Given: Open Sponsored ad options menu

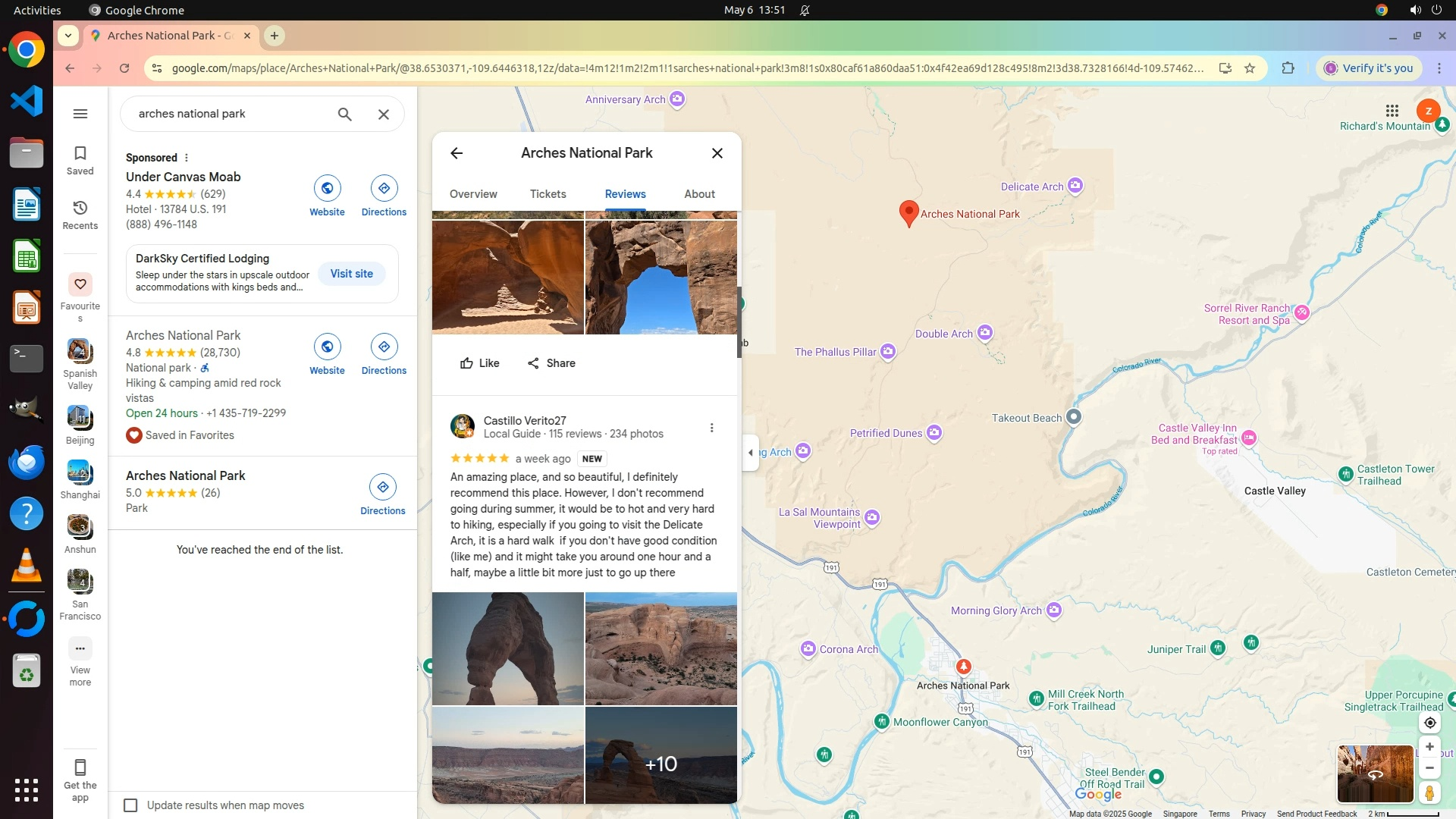Looking at the screenshot, I should [x=187, y=158].
